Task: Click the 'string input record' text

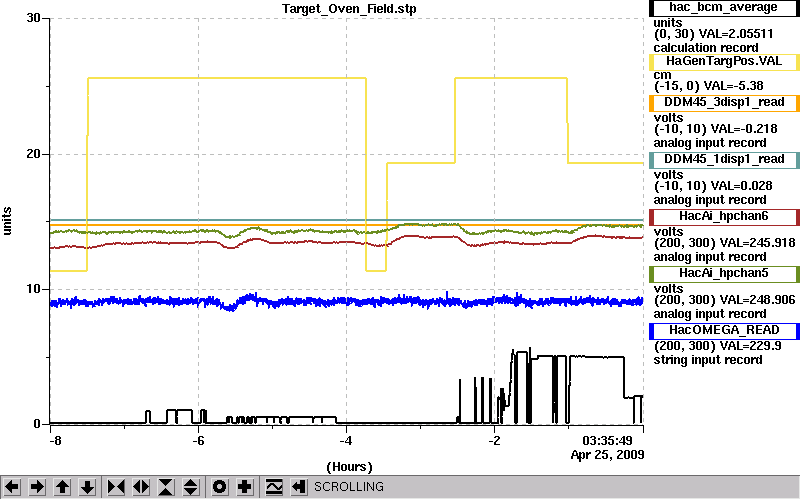Action: pos(708,360)
